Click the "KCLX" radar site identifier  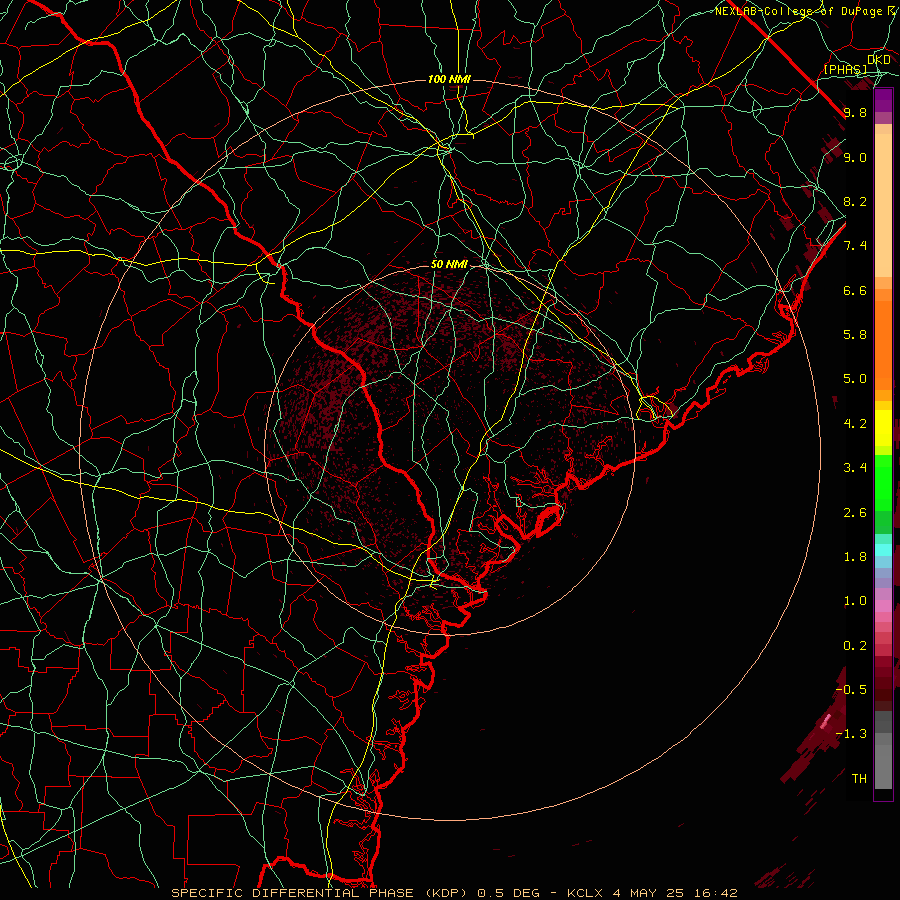584,893
